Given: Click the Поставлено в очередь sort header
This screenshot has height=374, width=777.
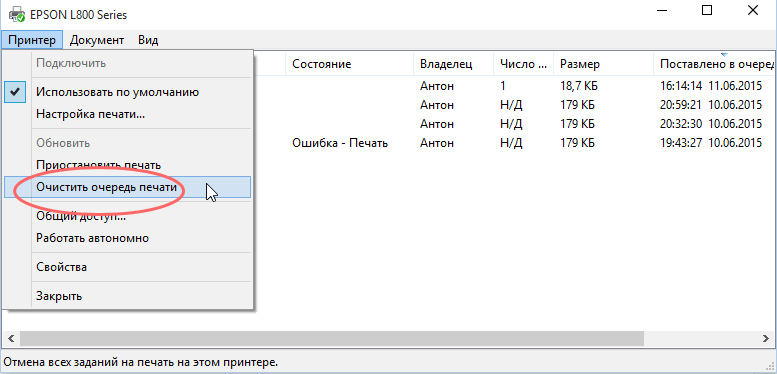Looking at the screenshot, I should pyautogui.click(x=715, y=64).
